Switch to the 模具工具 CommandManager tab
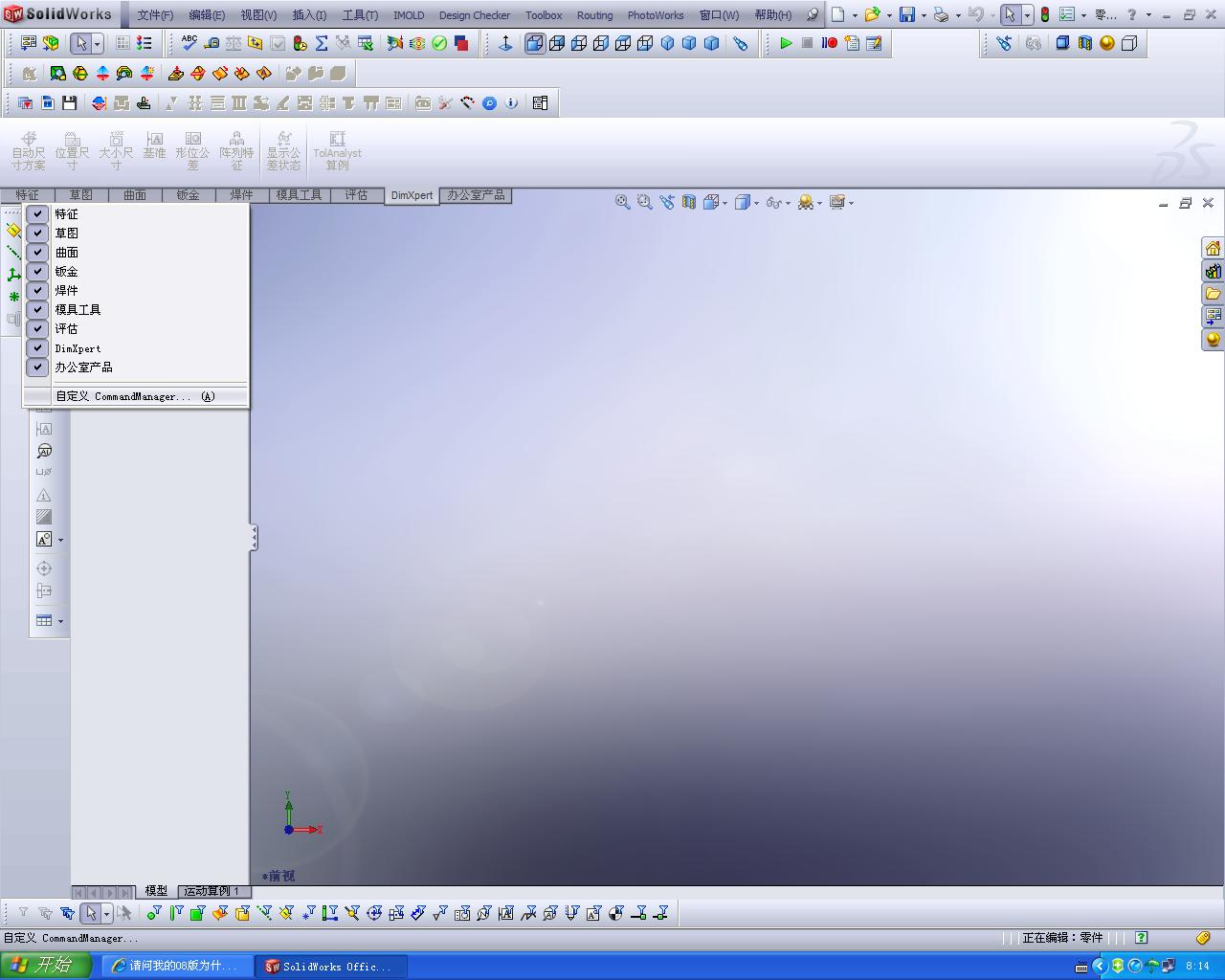 point(299,195)
